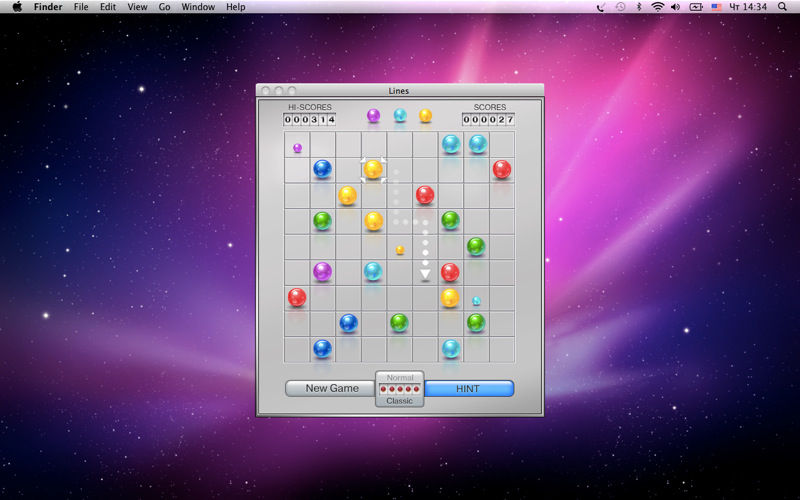The image size is (800, 500).
Task: Start a New Game
Action: click(x=332, y=388)
